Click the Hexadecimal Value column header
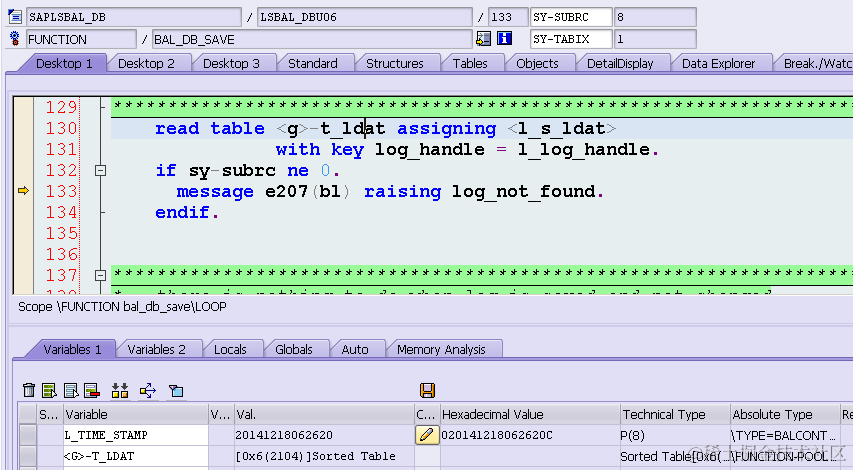Viewport: 853px width, 470px height. click(530, 415)
